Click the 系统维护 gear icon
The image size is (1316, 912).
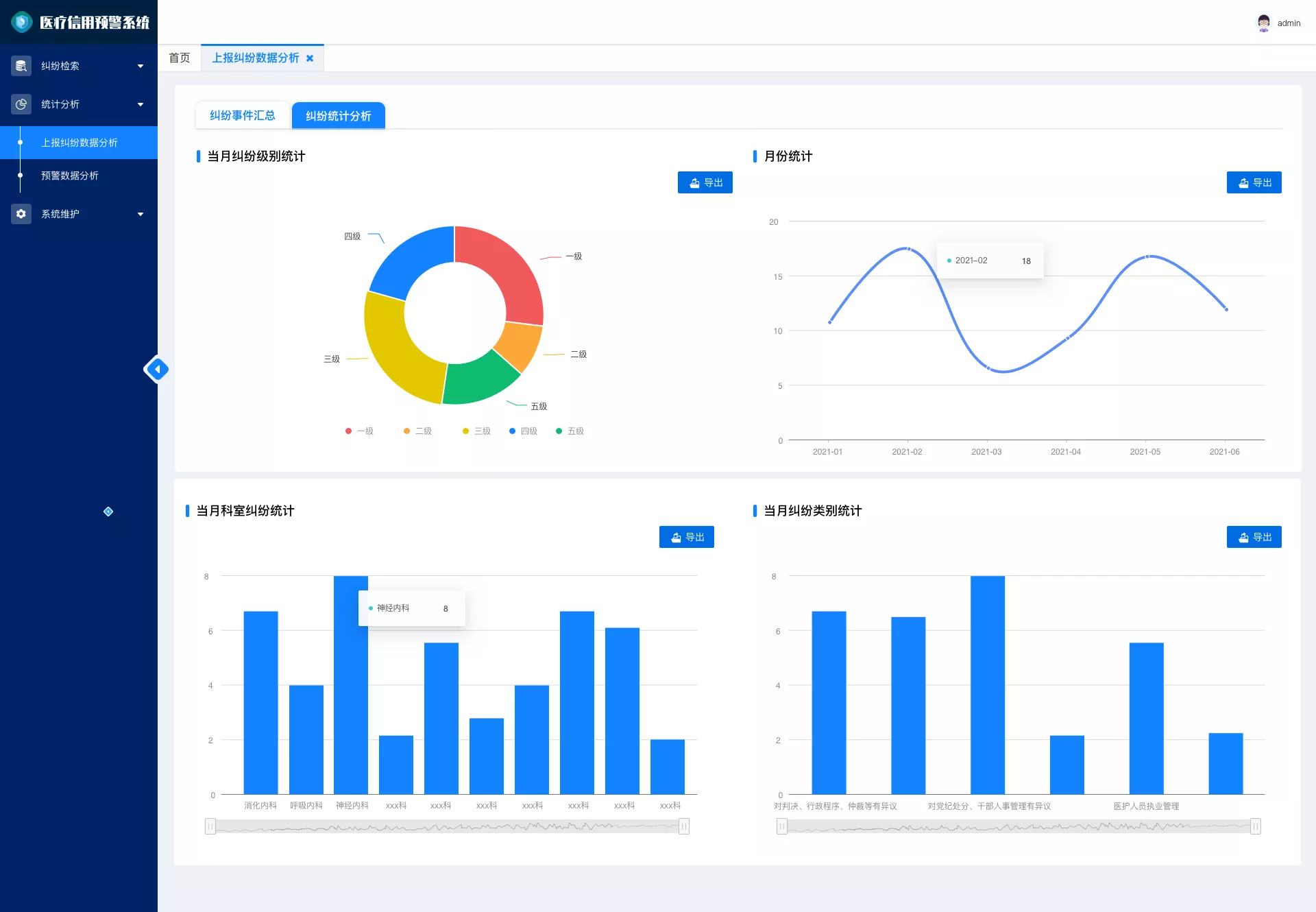click(x=21, y=214)
